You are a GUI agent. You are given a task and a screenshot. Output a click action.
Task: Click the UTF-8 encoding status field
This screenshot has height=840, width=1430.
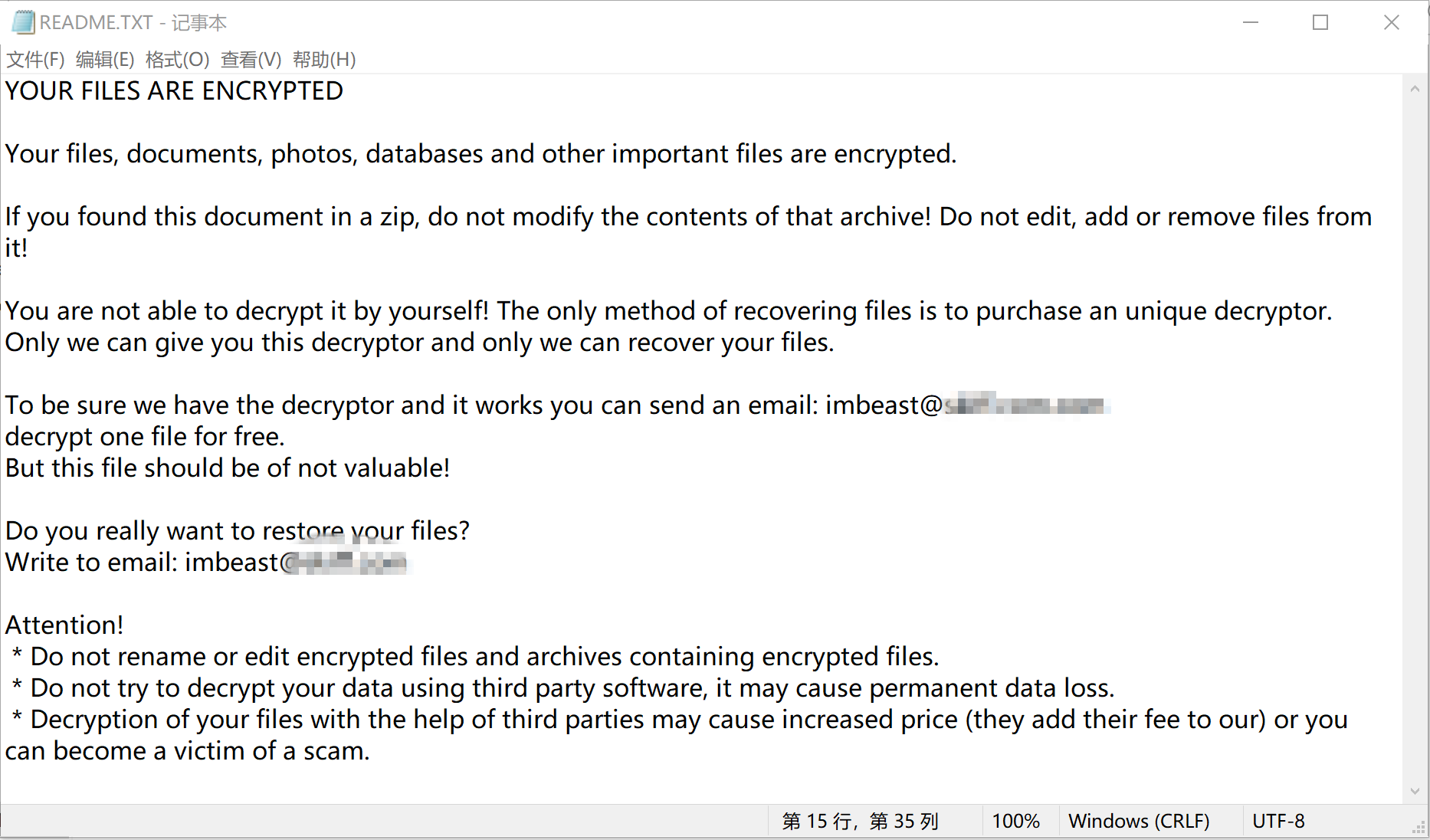pos(1278,822)
